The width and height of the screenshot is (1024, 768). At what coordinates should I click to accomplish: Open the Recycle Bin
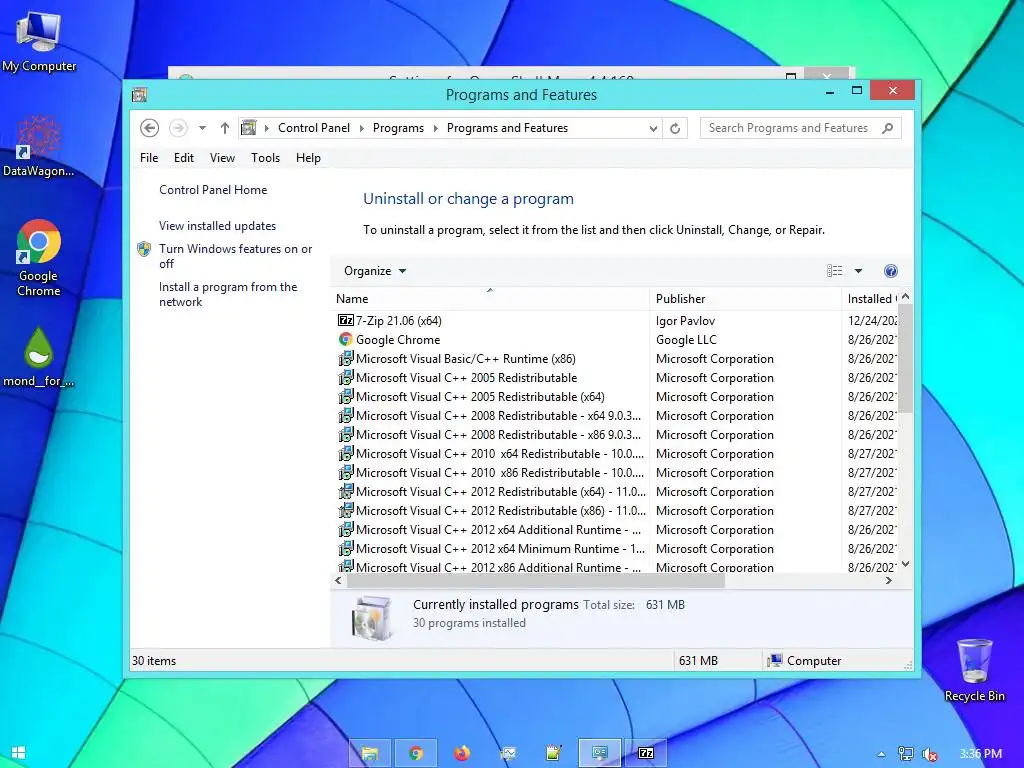click(x=974, y=670)
